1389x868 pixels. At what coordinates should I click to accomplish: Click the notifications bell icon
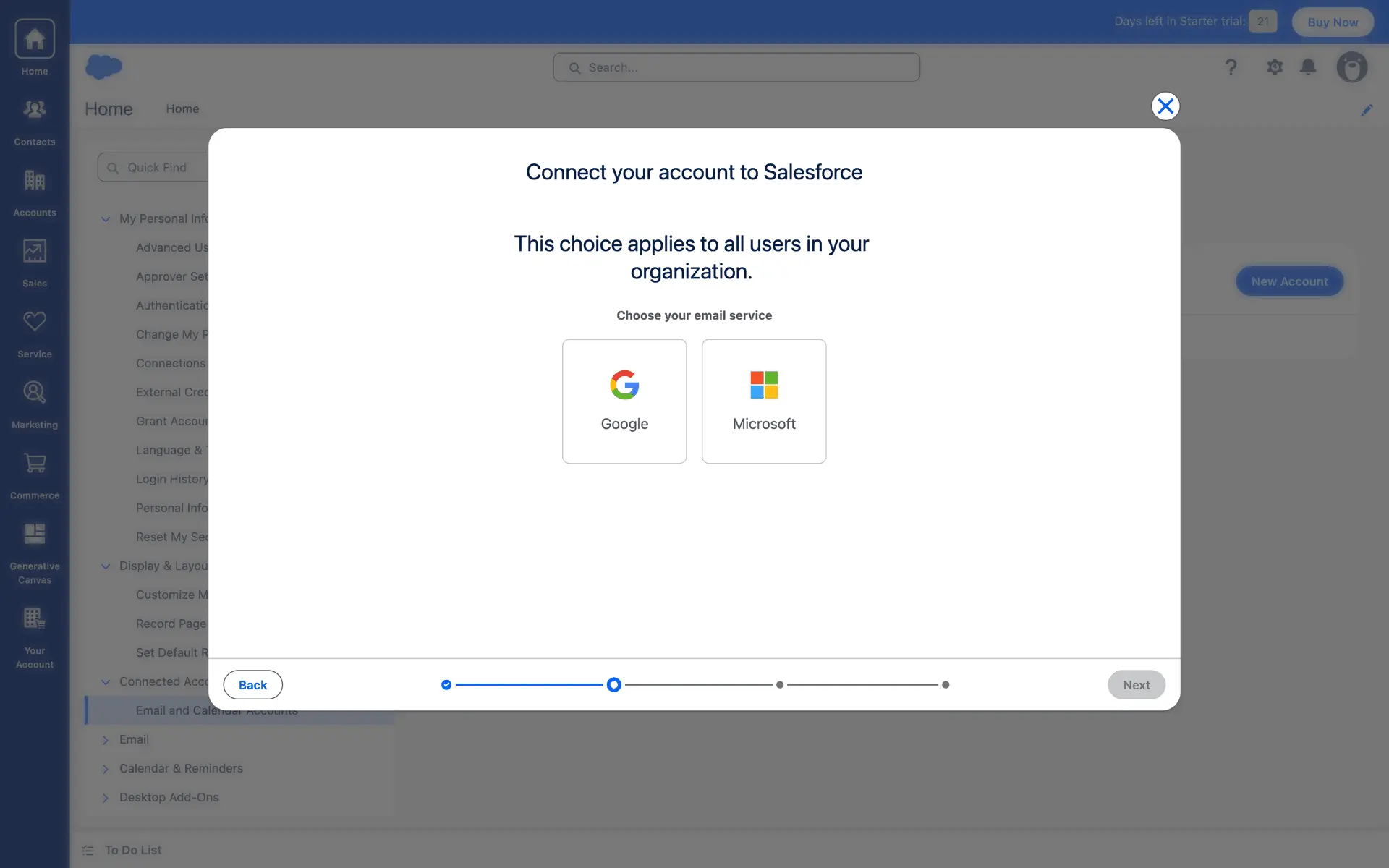[1308, 67]
